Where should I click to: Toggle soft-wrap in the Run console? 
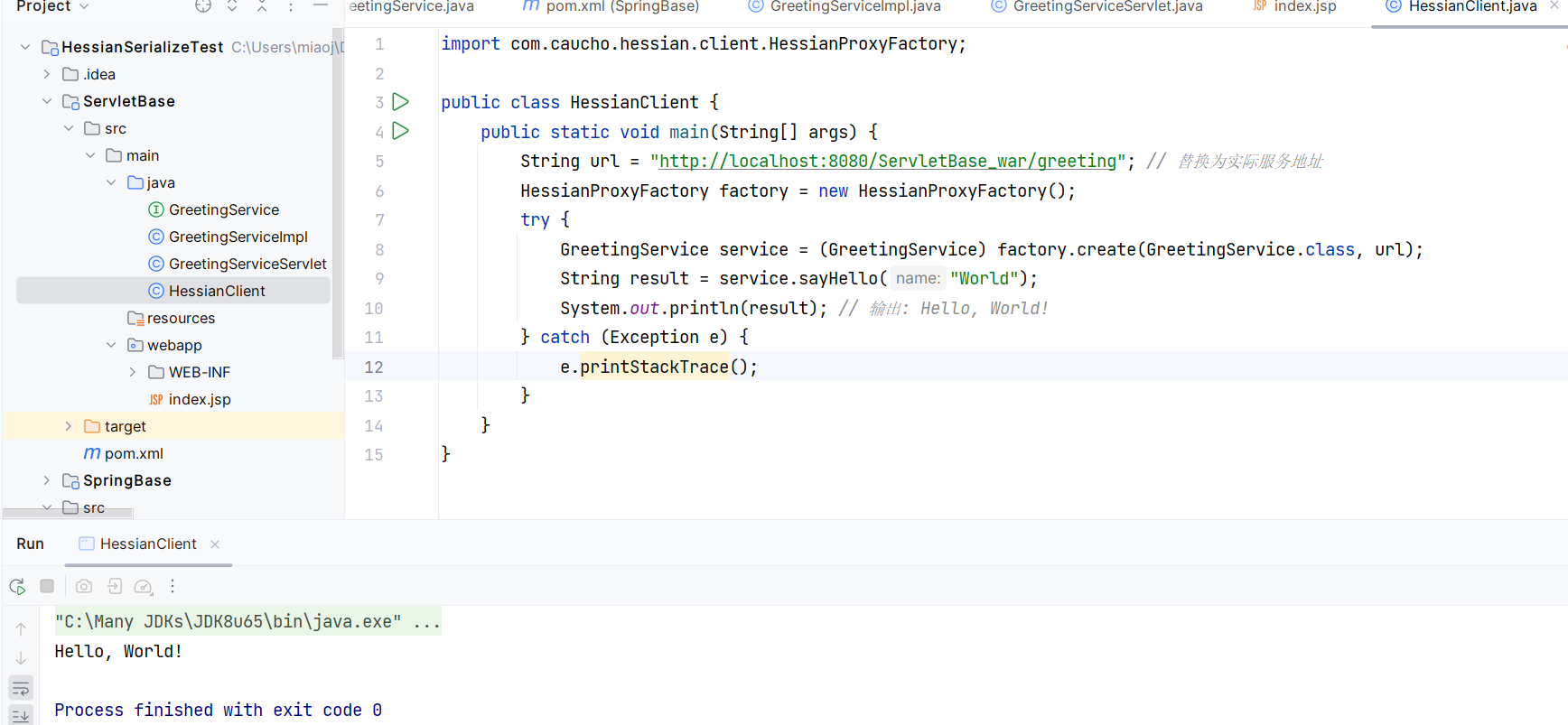click(x=21, y=689)
